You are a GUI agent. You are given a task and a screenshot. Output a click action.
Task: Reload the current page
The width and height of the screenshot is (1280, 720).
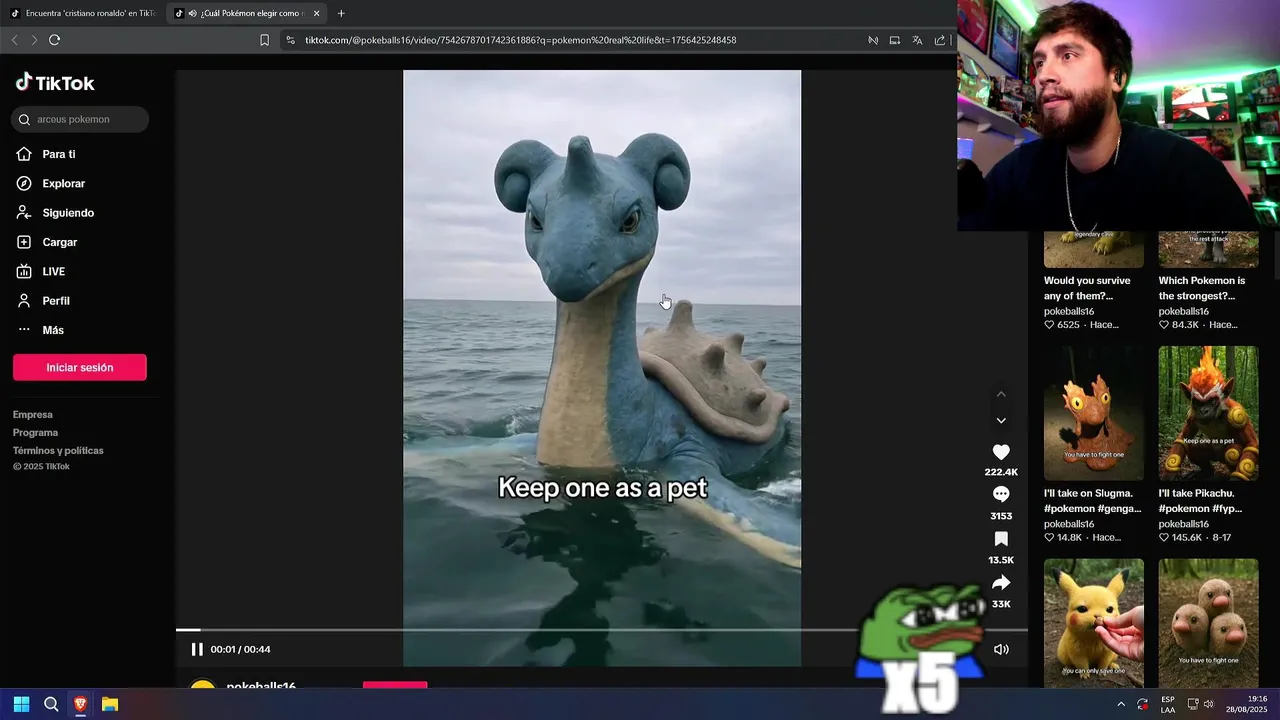click(54, 40)
